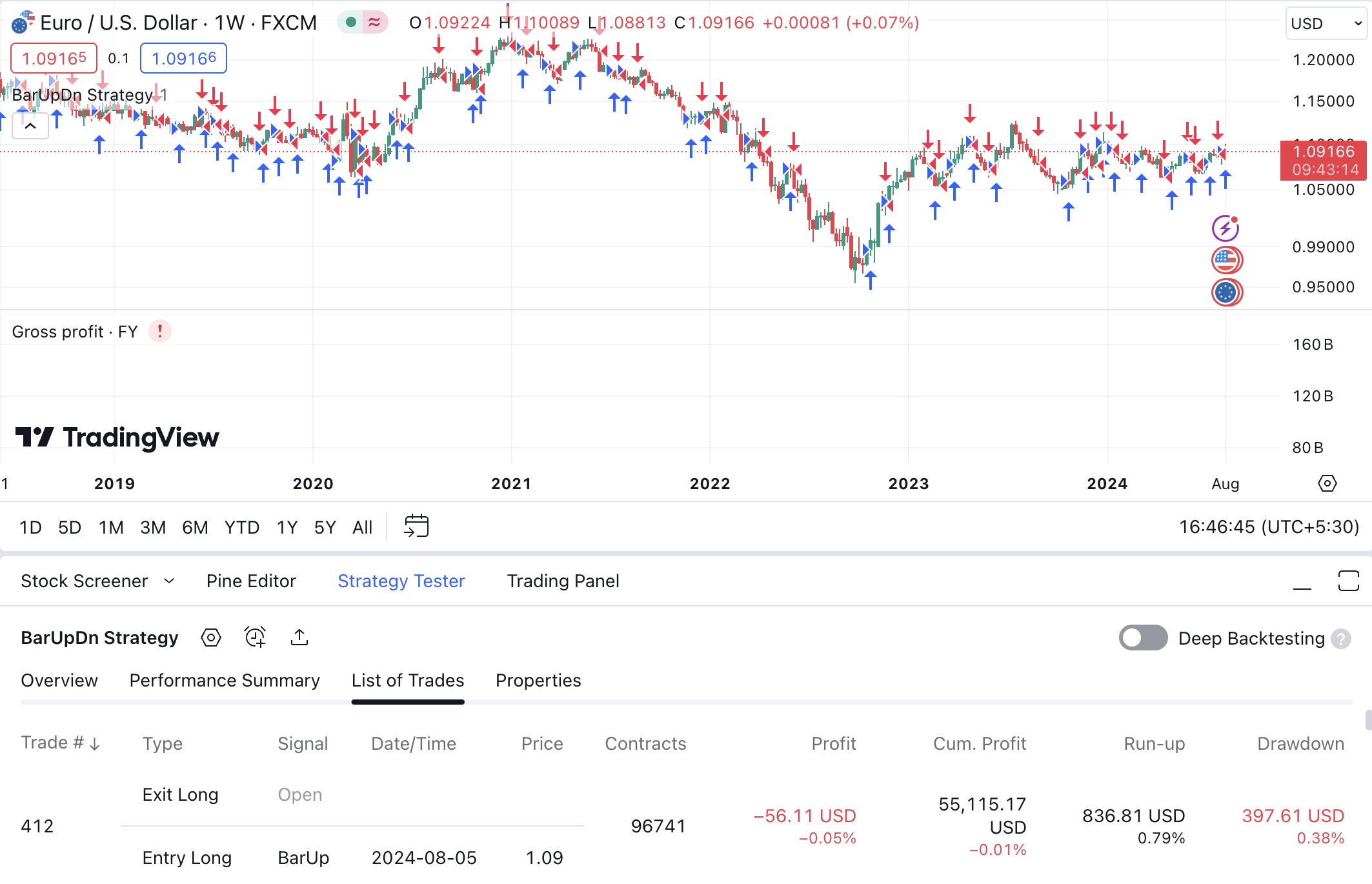The height and width of the screenshot is (884, 1372).
Task: Export strategy data with upload icon
Action: [x=299, y=638]
